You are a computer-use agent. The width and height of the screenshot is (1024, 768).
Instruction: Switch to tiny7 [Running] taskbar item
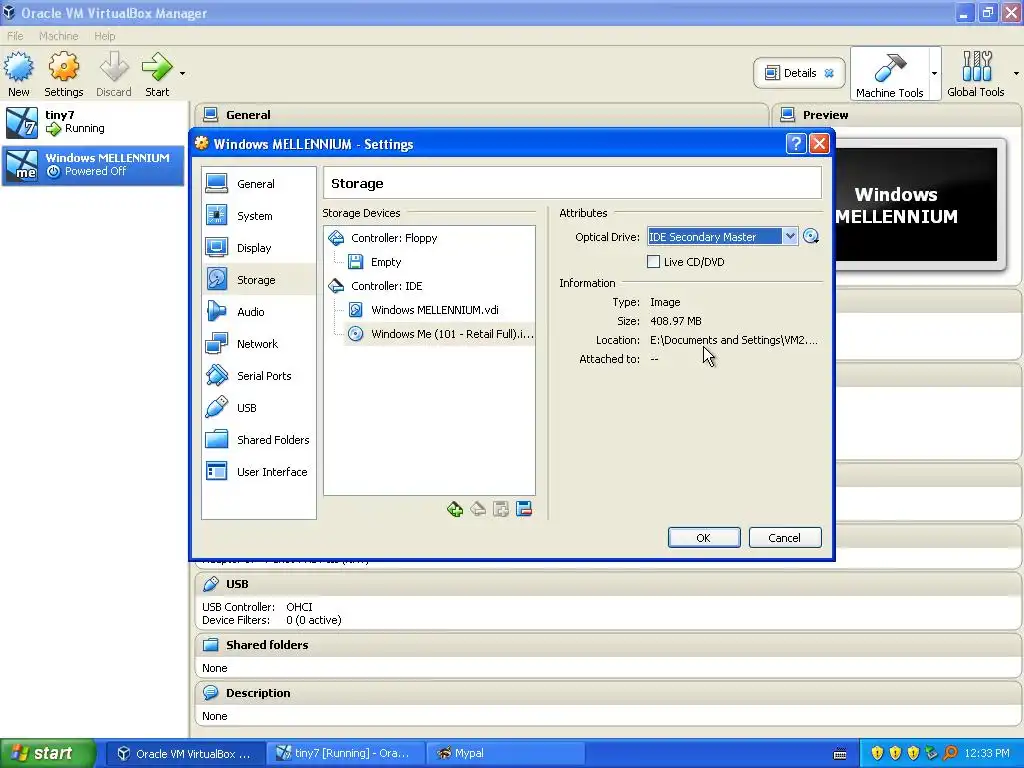click(x=345, y=754)
